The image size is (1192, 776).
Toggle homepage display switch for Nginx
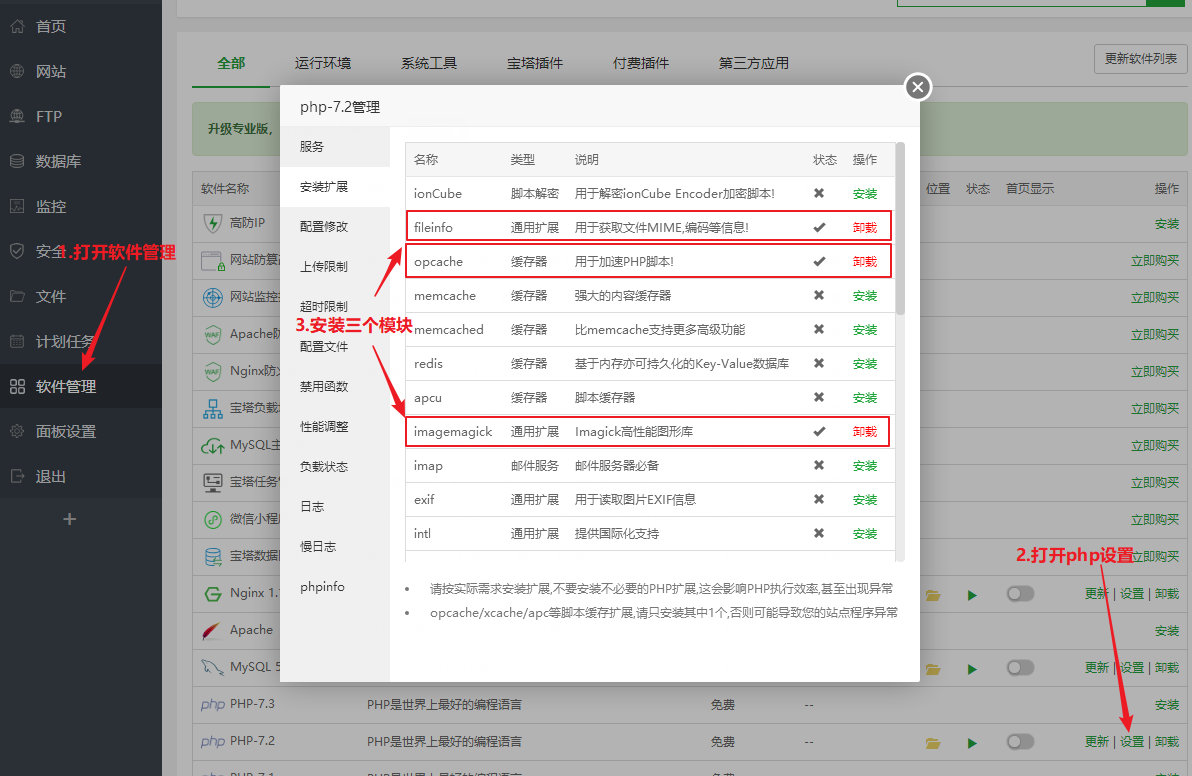[x=1020, y=594]
